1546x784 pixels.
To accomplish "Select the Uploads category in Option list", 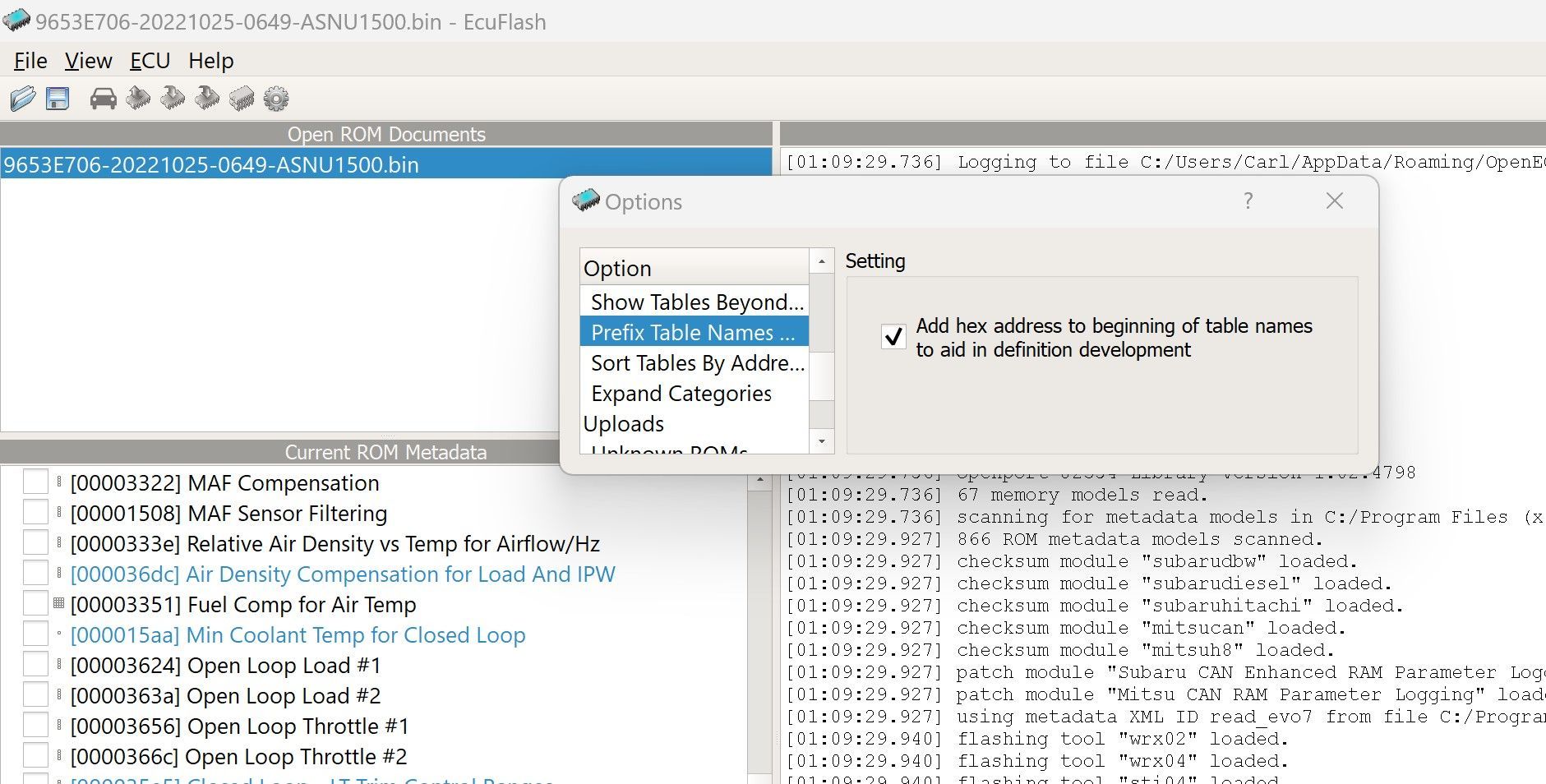I will coord(623,424).
